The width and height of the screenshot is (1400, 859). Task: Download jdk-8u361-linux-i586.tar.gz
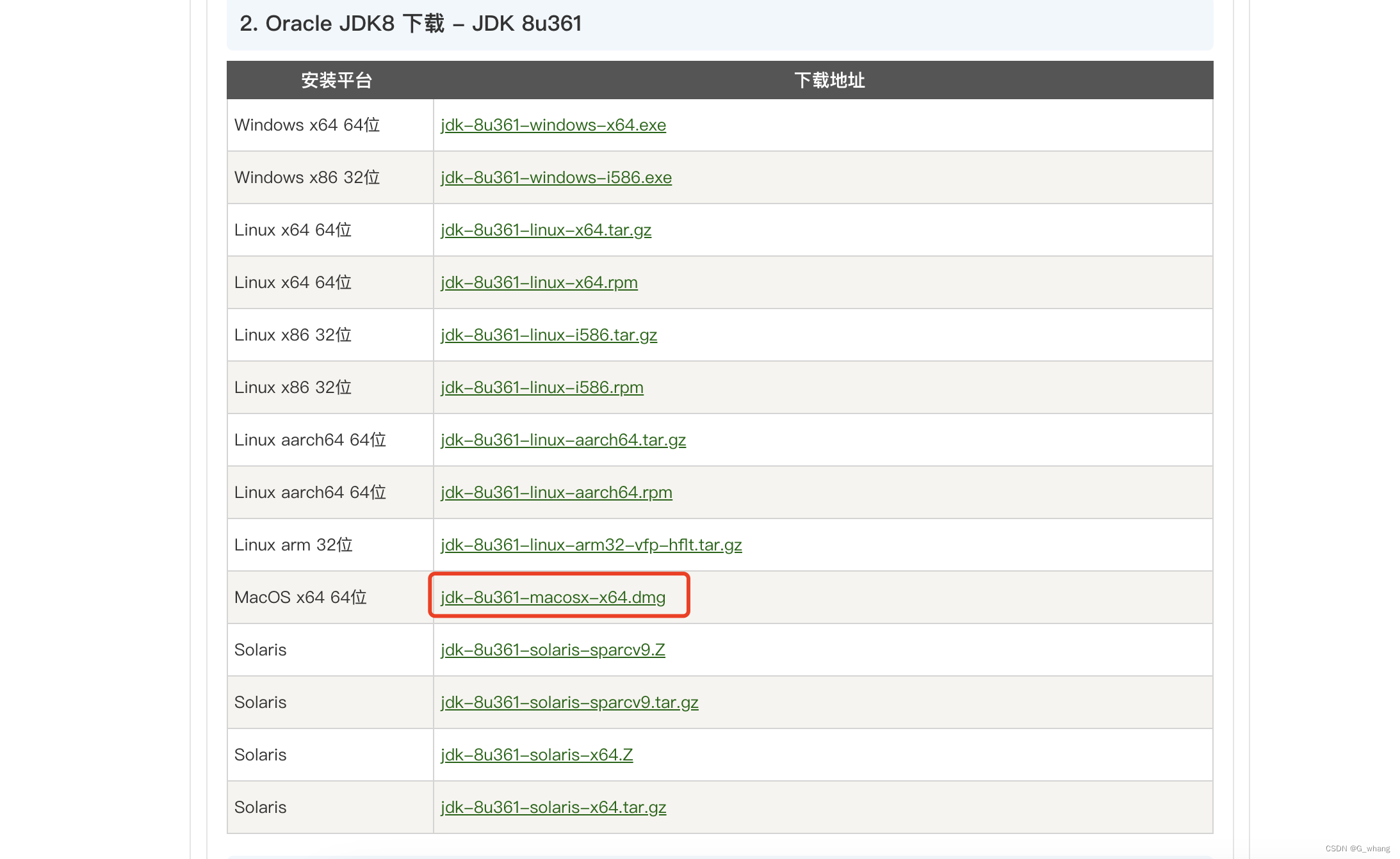[548, 335]
